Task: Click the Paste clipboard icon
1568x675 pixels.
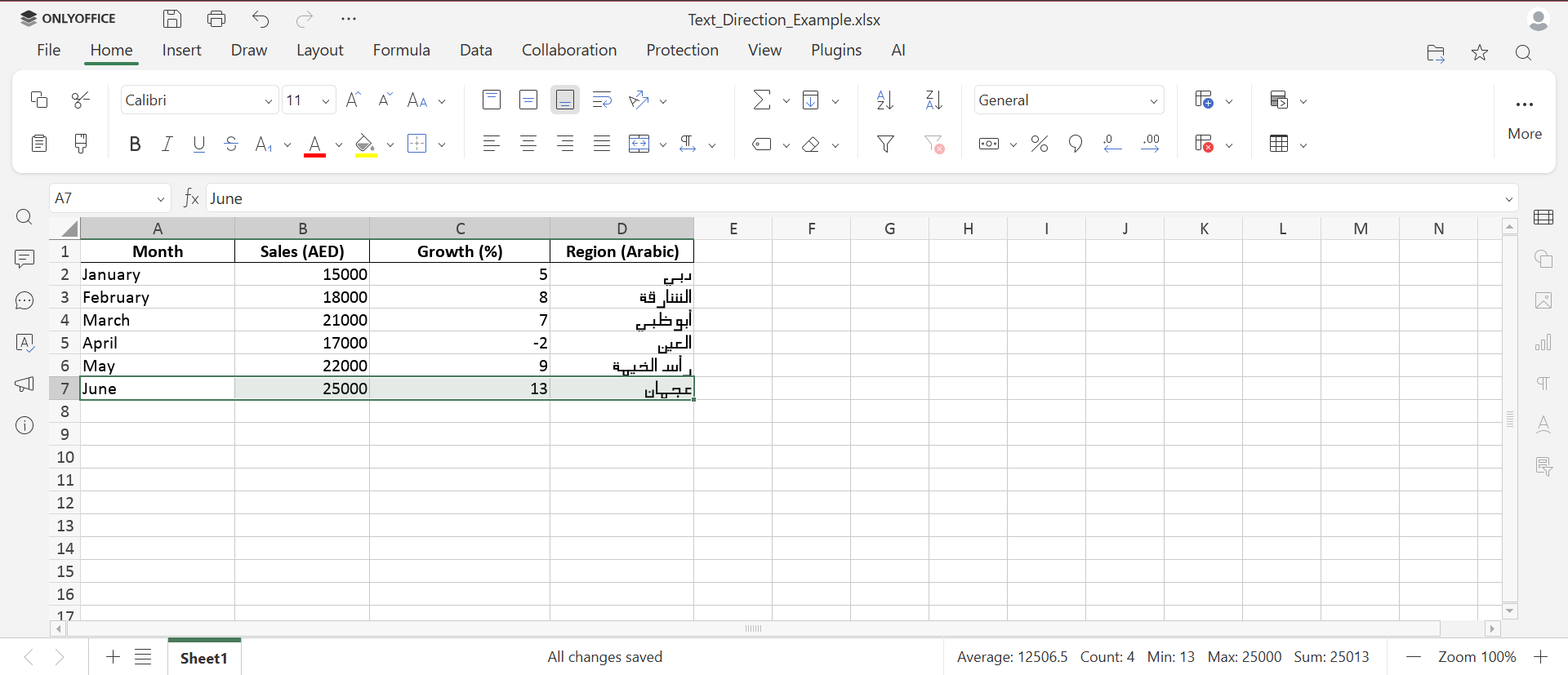Action: 38,144
